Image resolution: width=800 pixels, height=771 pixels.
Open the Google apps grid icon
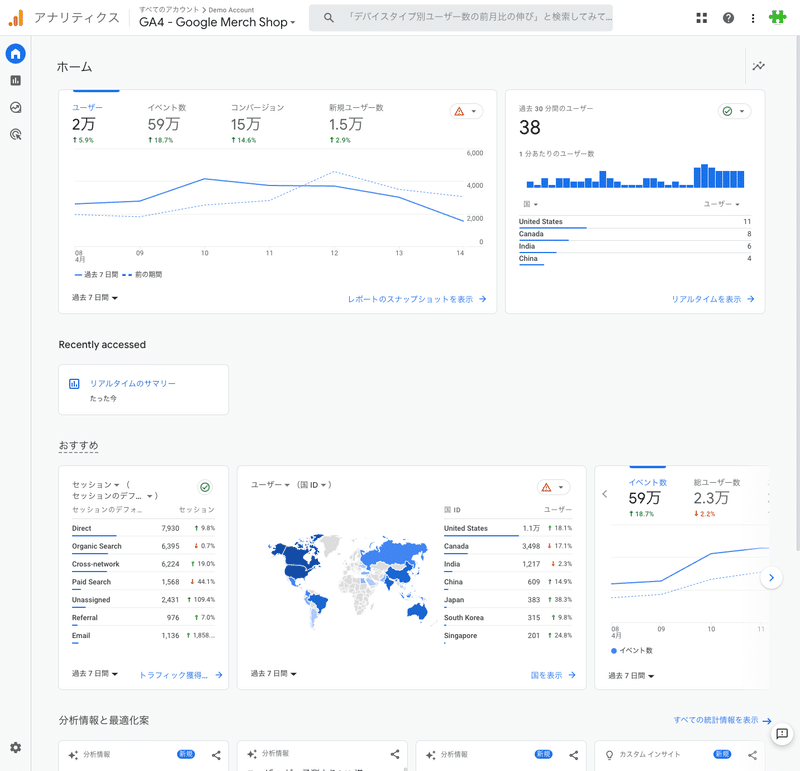coord(702,18)
